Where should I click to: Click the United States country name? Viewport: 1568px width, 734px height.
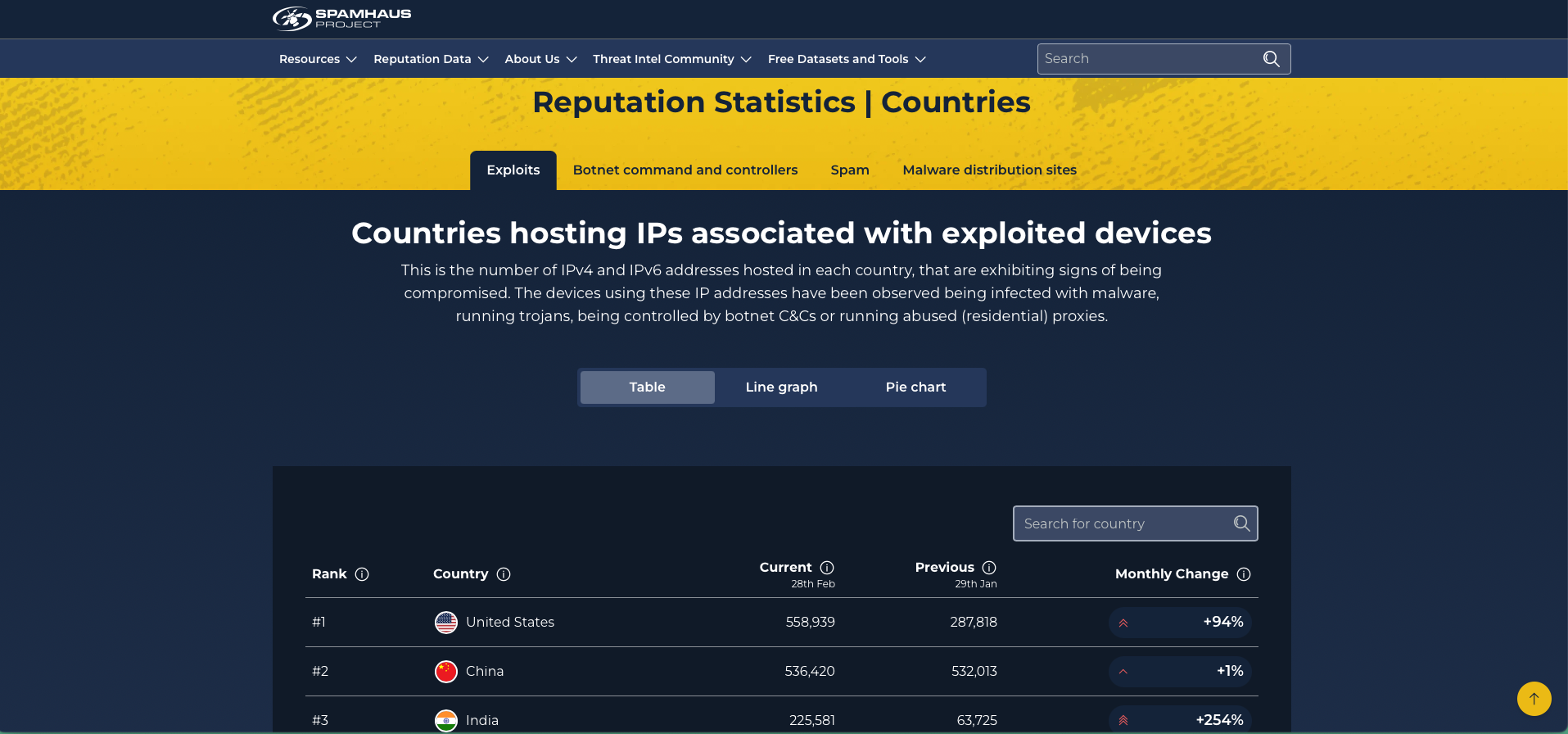tap(510, 623)
